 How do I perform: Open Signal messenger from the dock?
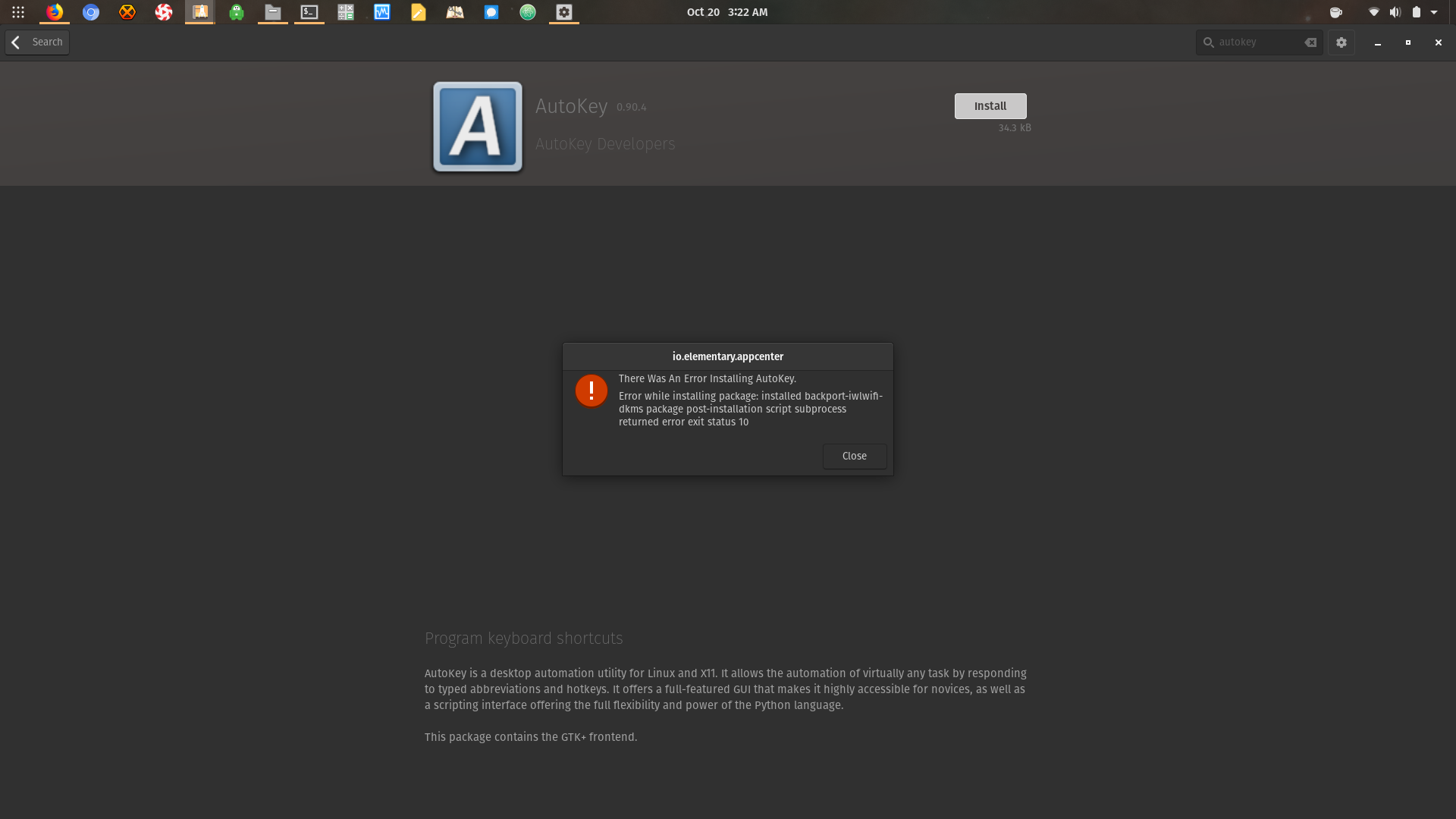click(491, 12)
